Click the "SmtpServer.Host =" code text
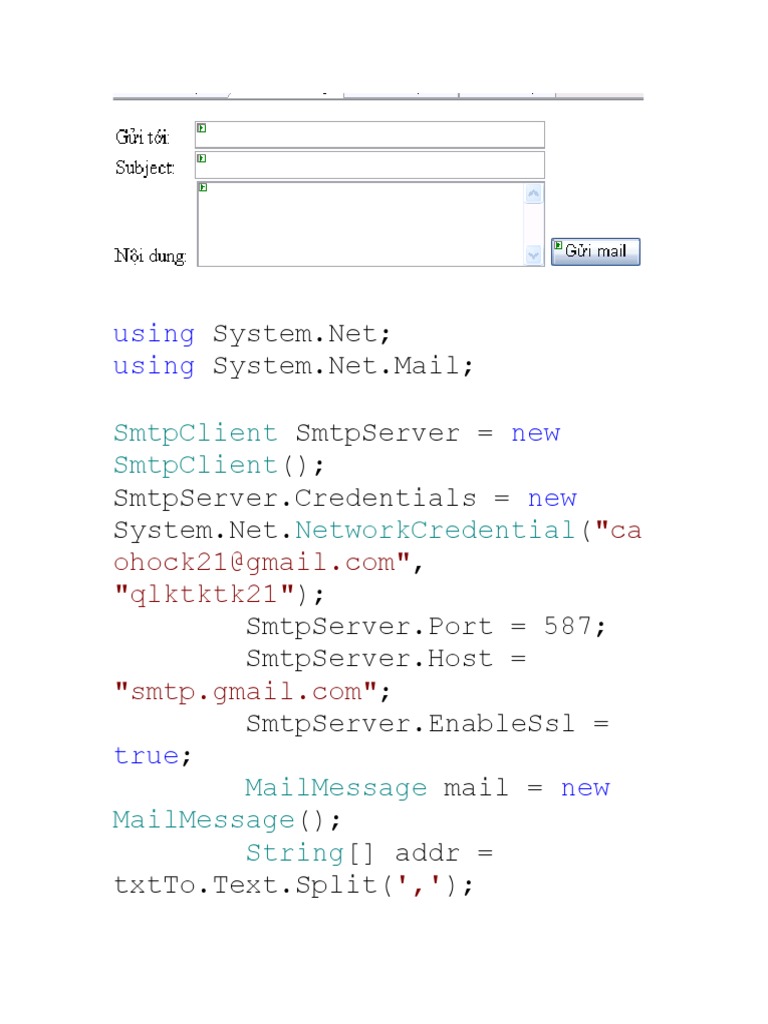This screenshot has width=768, height=1024. [386, 658]
